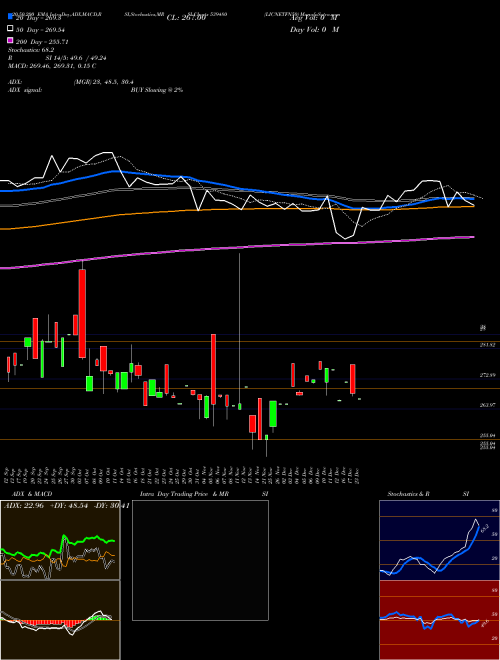Select the '50 Day = 269.54' legend text
The image size is (500, 660).
[40, 30]
